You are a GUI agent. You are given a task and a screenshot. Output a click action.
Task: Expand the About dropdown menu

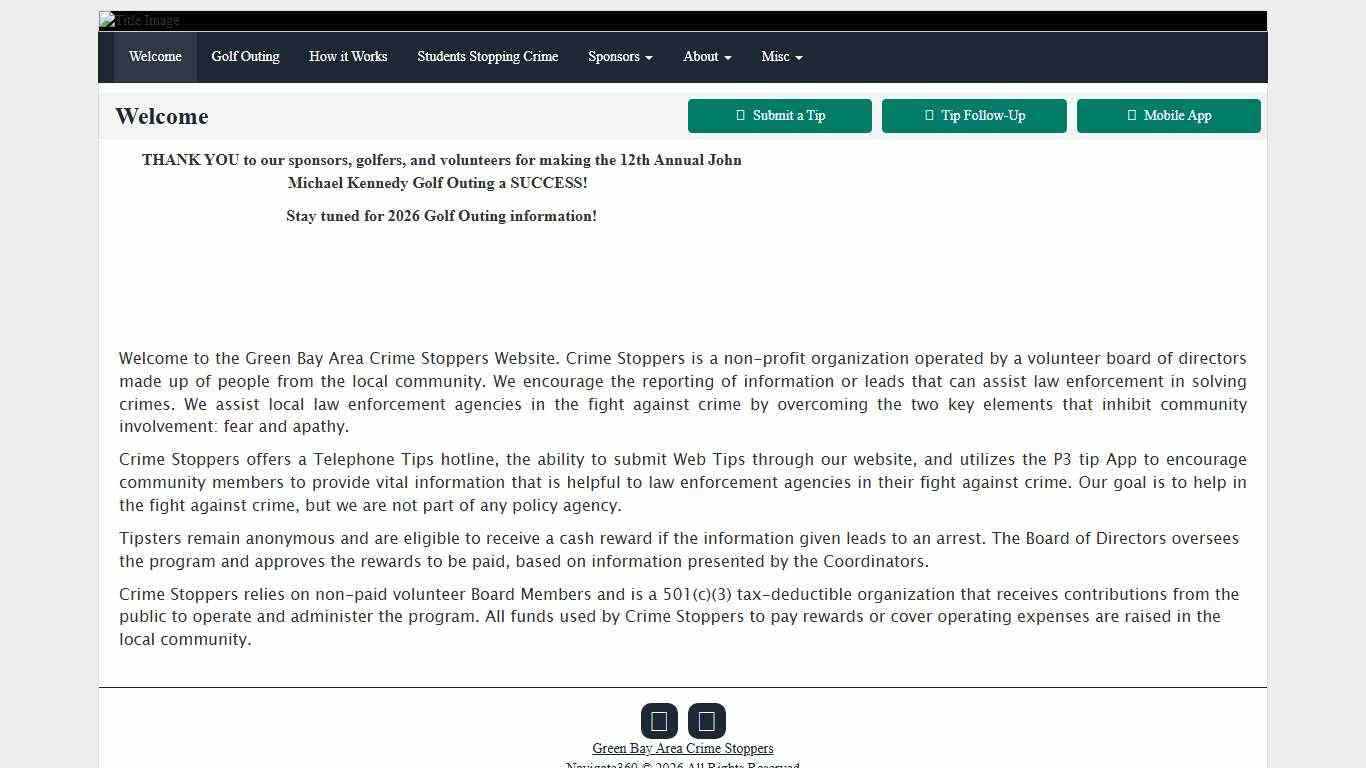pyautogui.click(x=707, y=57)
